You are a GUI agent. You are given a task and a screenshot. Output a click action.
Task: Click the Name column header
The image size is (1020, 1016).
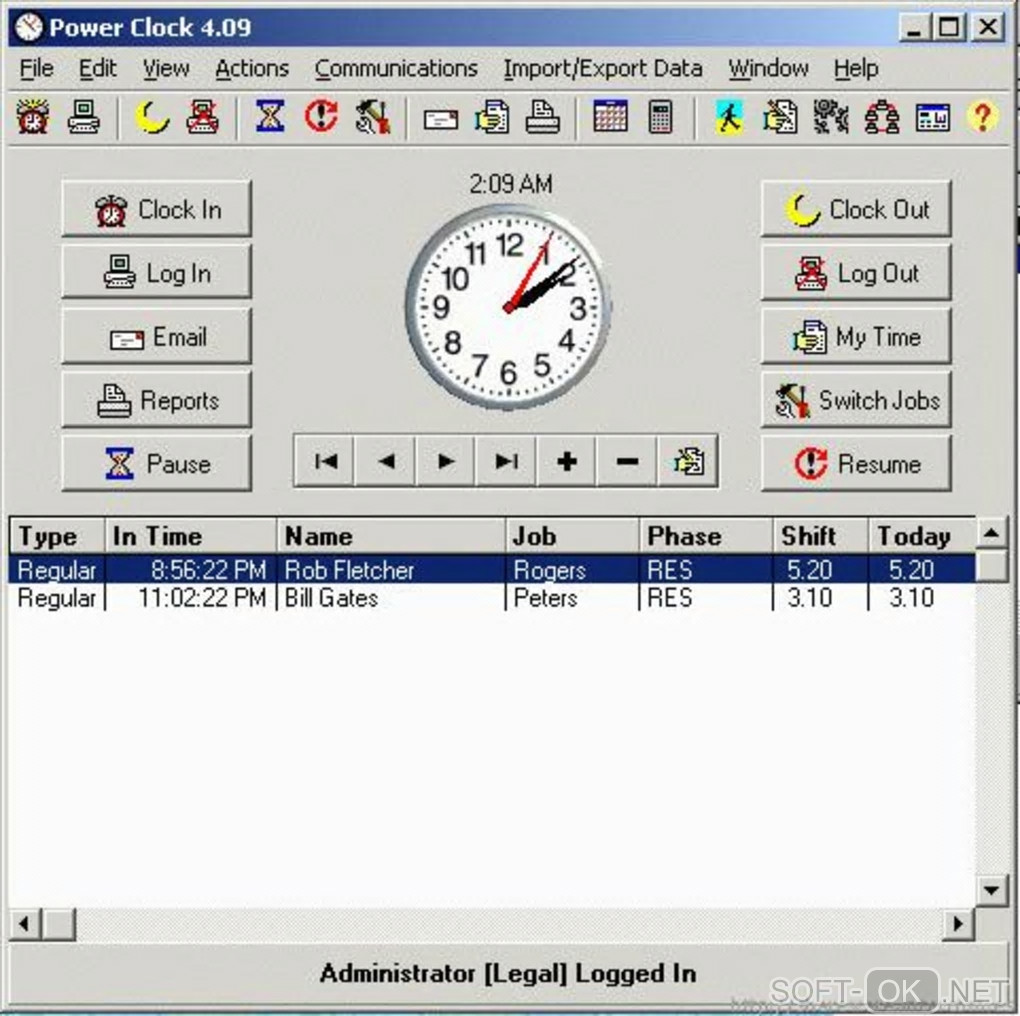(392, 536)
